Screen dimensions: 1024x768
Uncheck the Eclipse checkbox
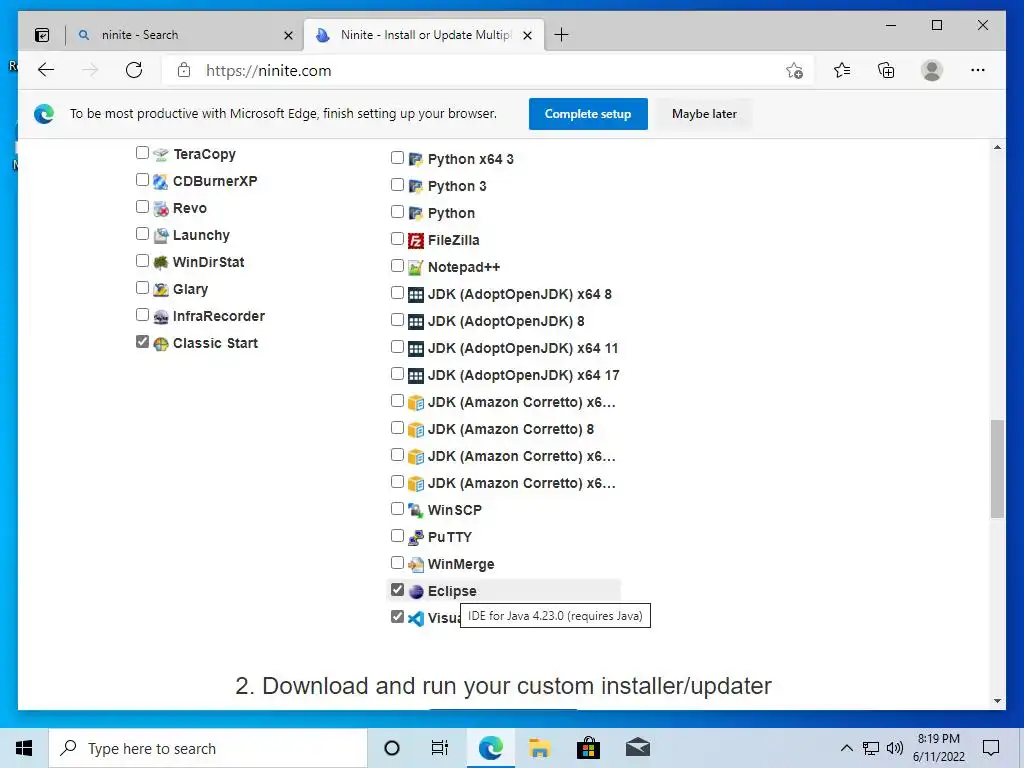tap(397, 590)
